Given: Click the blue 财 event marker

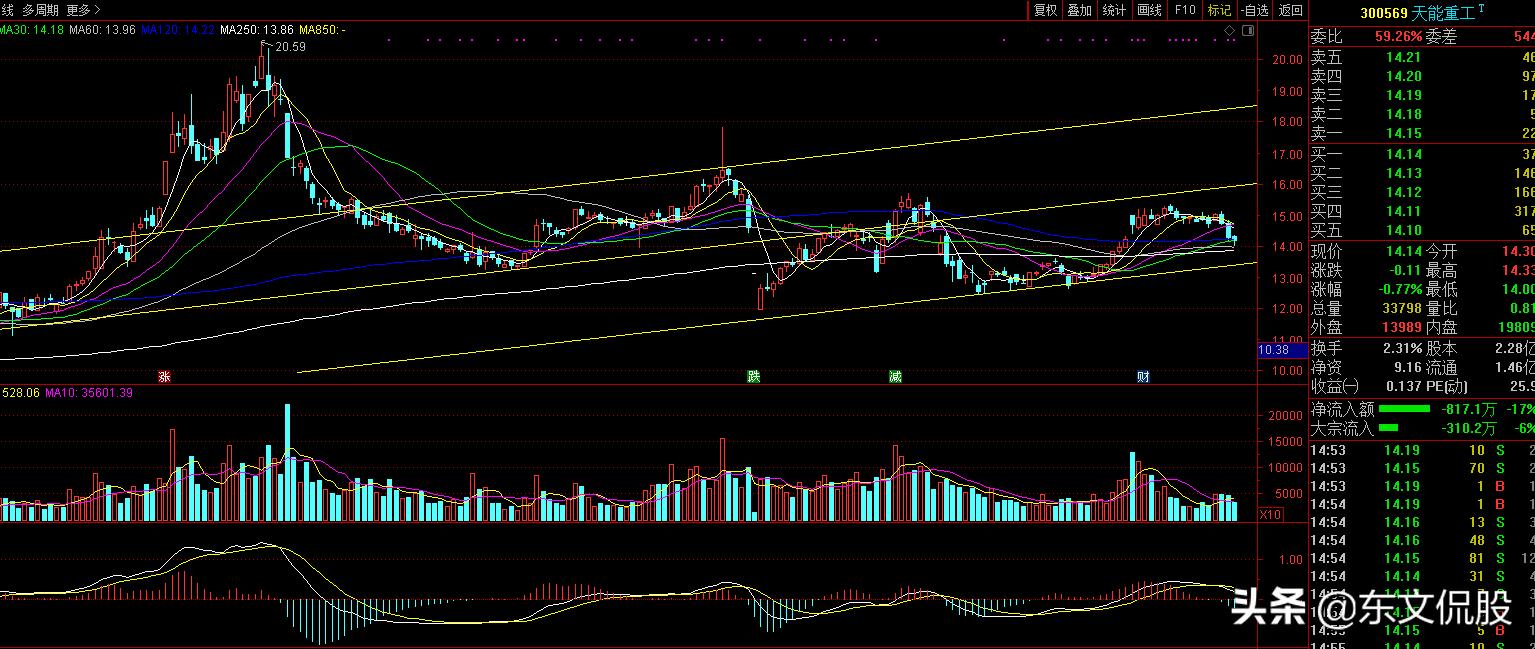Looking at the screenshot, I should [x=1143, y=377].
